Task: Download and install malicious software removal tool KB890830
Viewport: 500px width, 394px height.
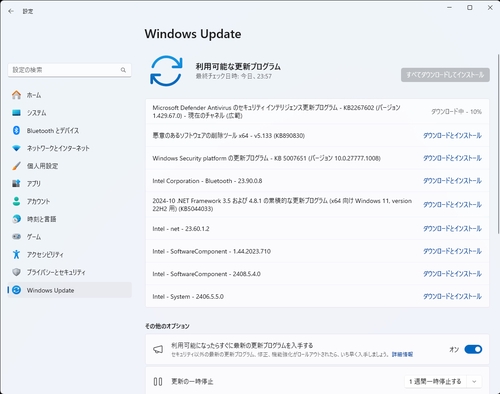Action: (452, 135)
